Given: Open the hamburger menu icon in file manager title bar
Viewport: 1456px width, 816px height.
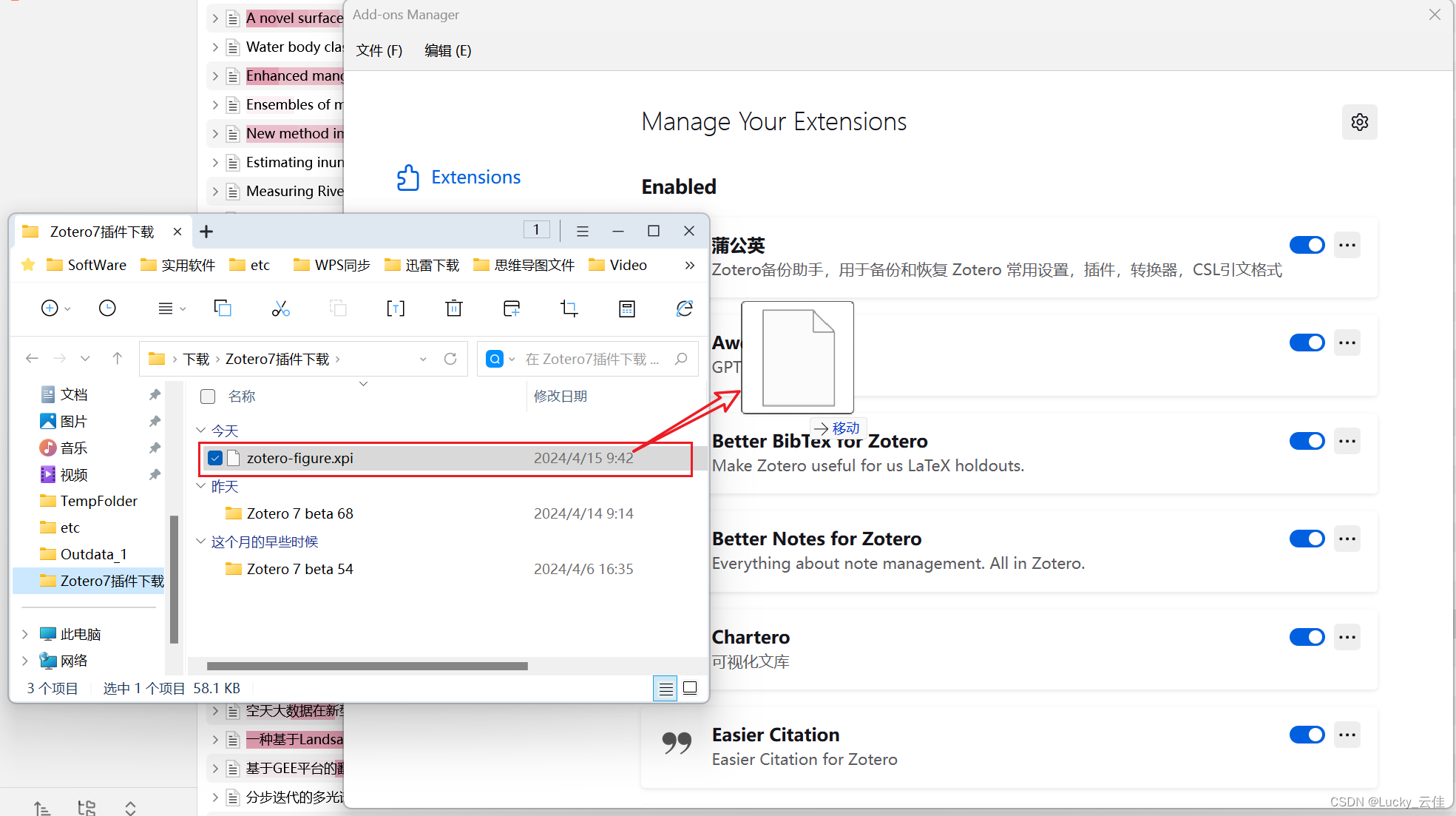Looking at the screenshot, I should (583, 232).
